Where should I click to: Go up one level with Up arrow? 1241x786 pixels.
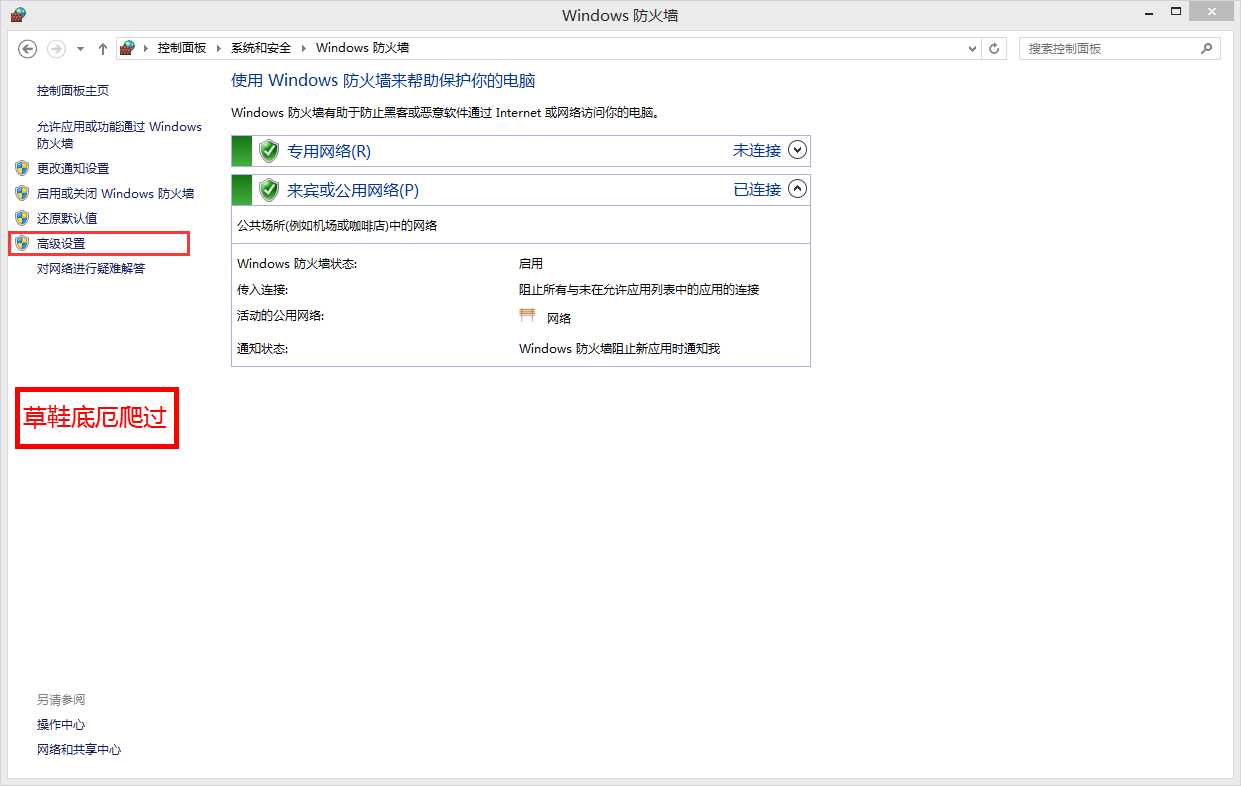pyautogui.click(x=102, y=48)
